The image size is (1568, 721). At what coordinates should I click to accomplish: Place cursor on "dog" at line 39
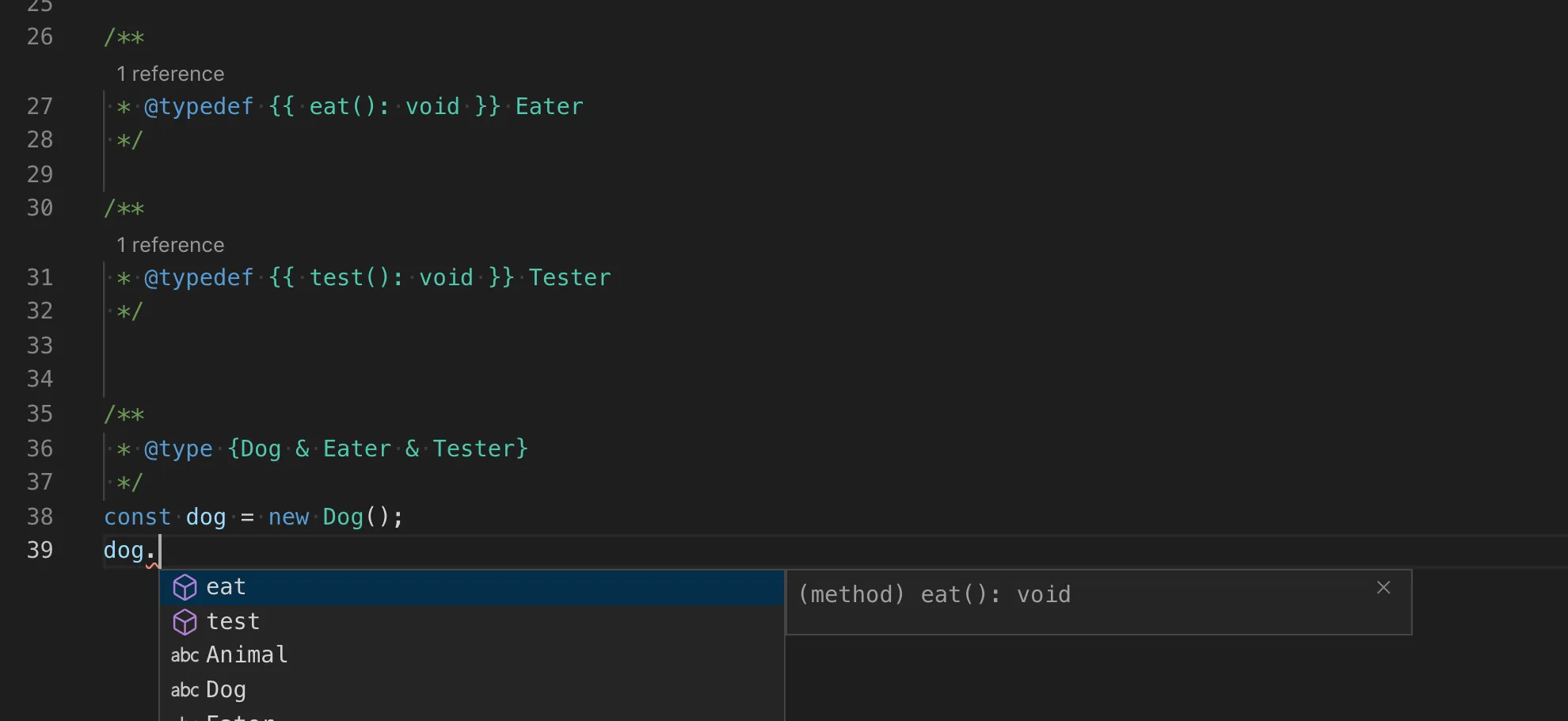point(124,551)
